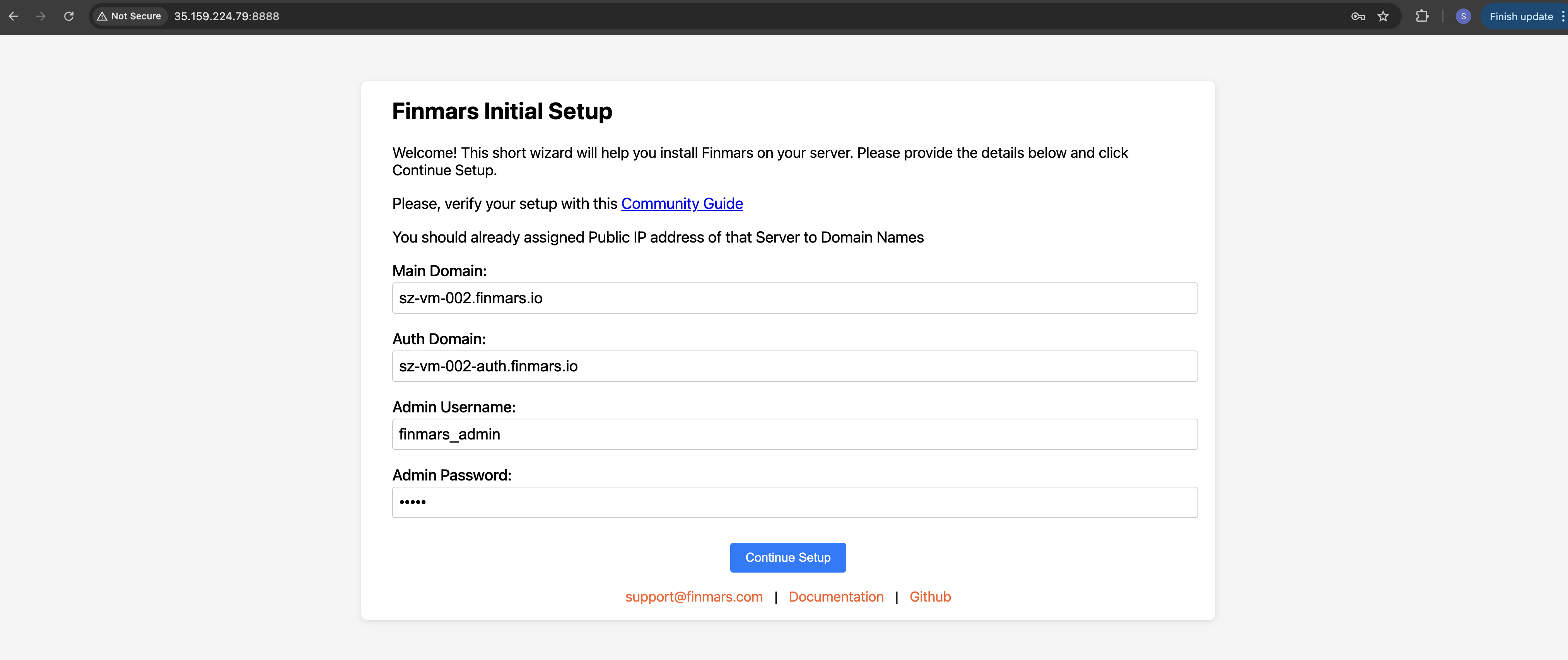Click the Finmars Initial Setup heading
The width and height of the screenshot is (1568, 660).
502,111
